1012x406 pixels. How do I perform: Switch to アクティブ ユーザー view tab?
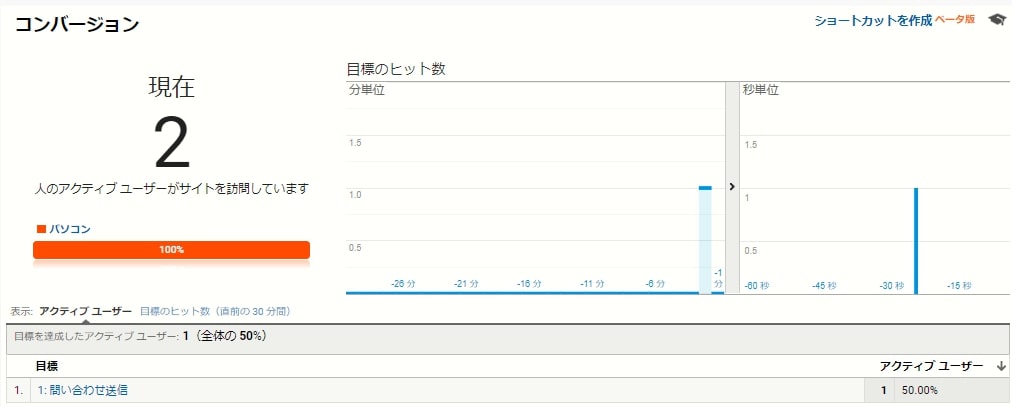coord(85,311)
